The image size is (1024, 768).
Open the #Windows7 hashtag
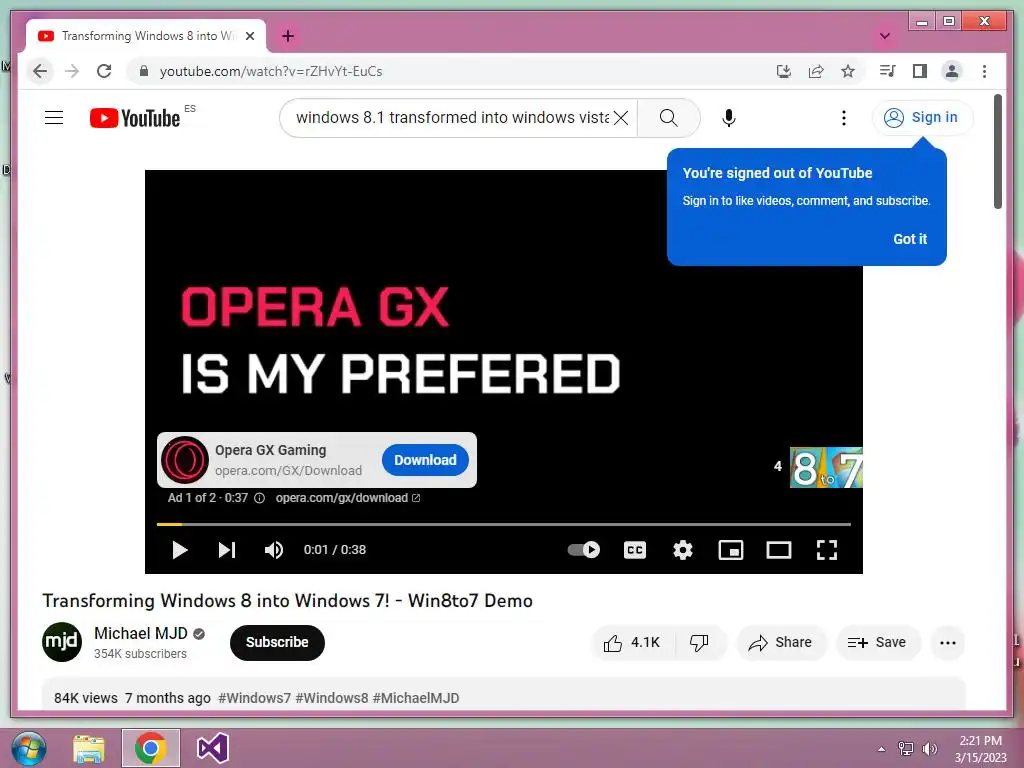pos(255,698)
